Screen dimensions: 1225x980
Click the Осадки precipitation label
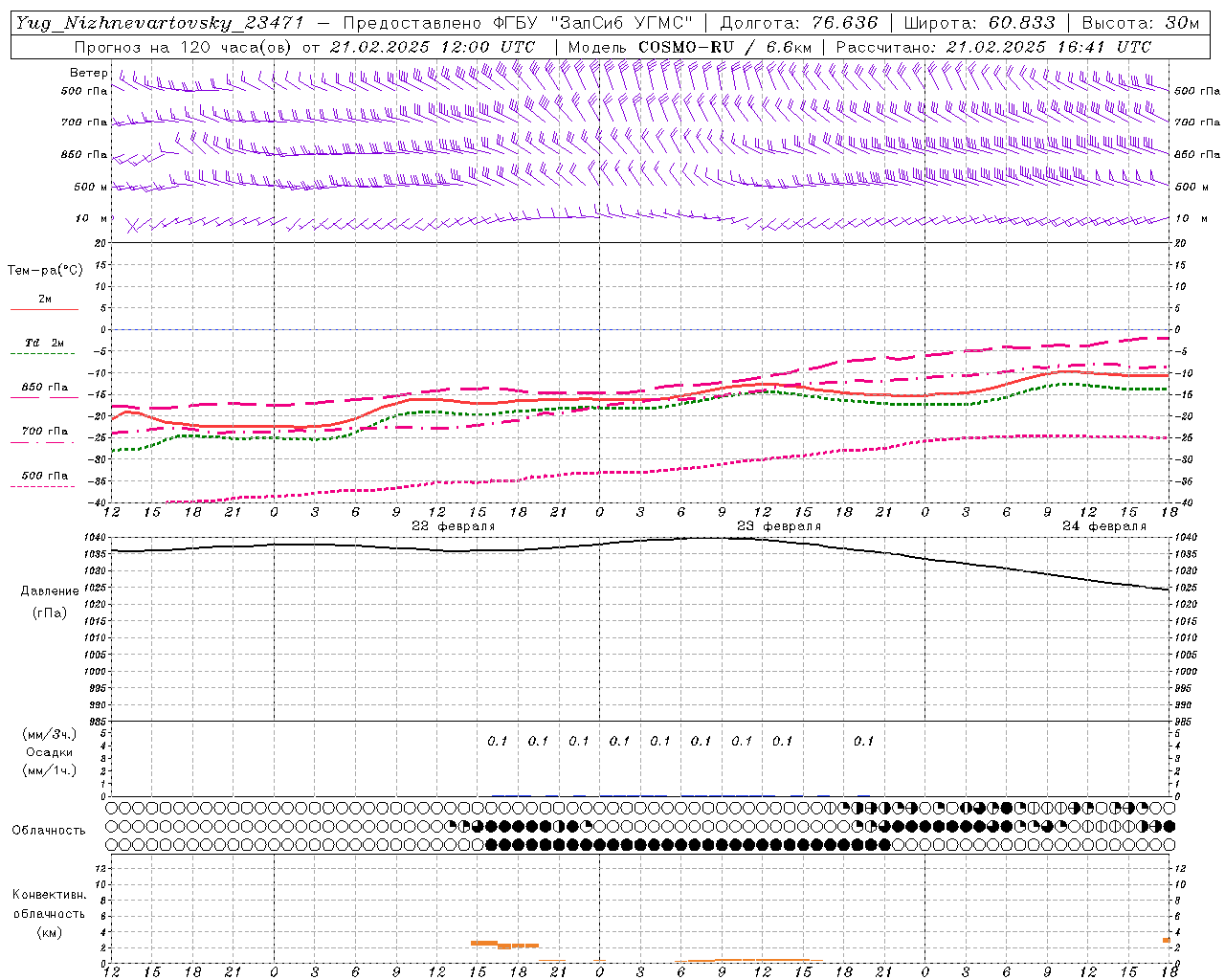pyautogui.click(x=50, y=752)
